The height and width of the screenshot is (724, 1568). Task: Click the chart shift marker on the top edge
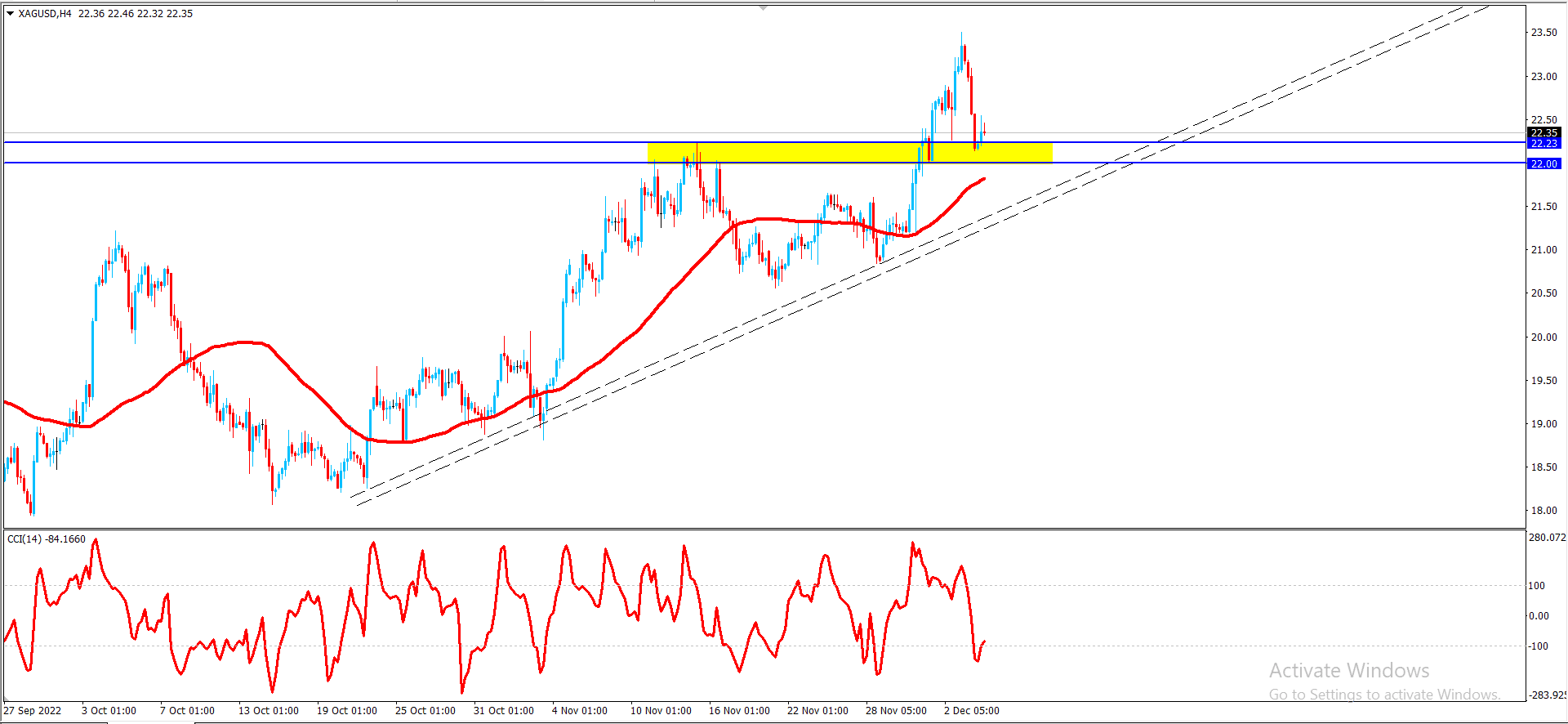[763, 7]
